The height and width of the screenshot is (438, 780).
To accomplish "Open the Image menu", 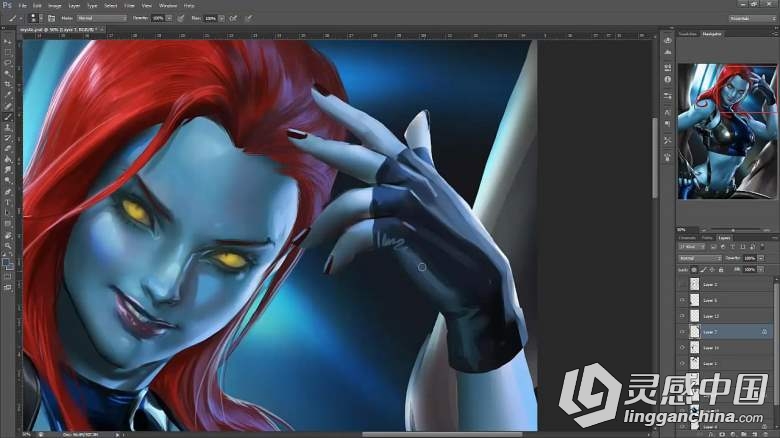I will coord(55,5).
